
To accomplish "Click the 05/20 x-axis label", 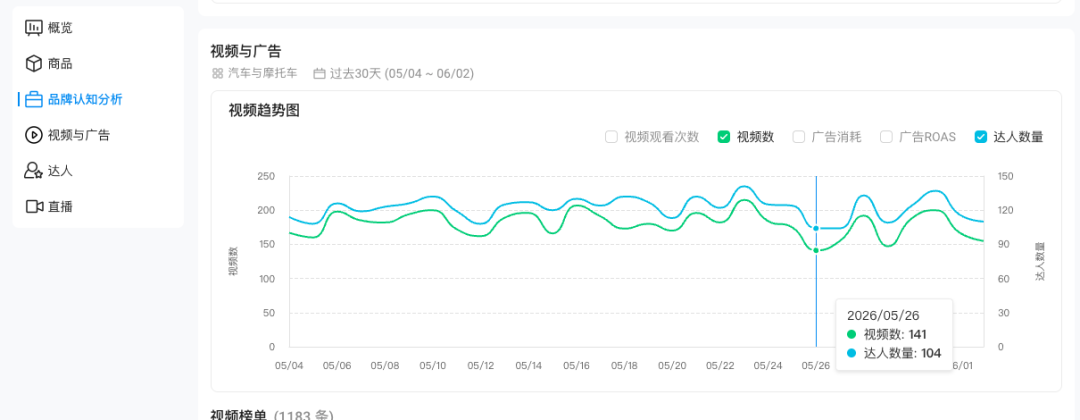I will point(672,366).
